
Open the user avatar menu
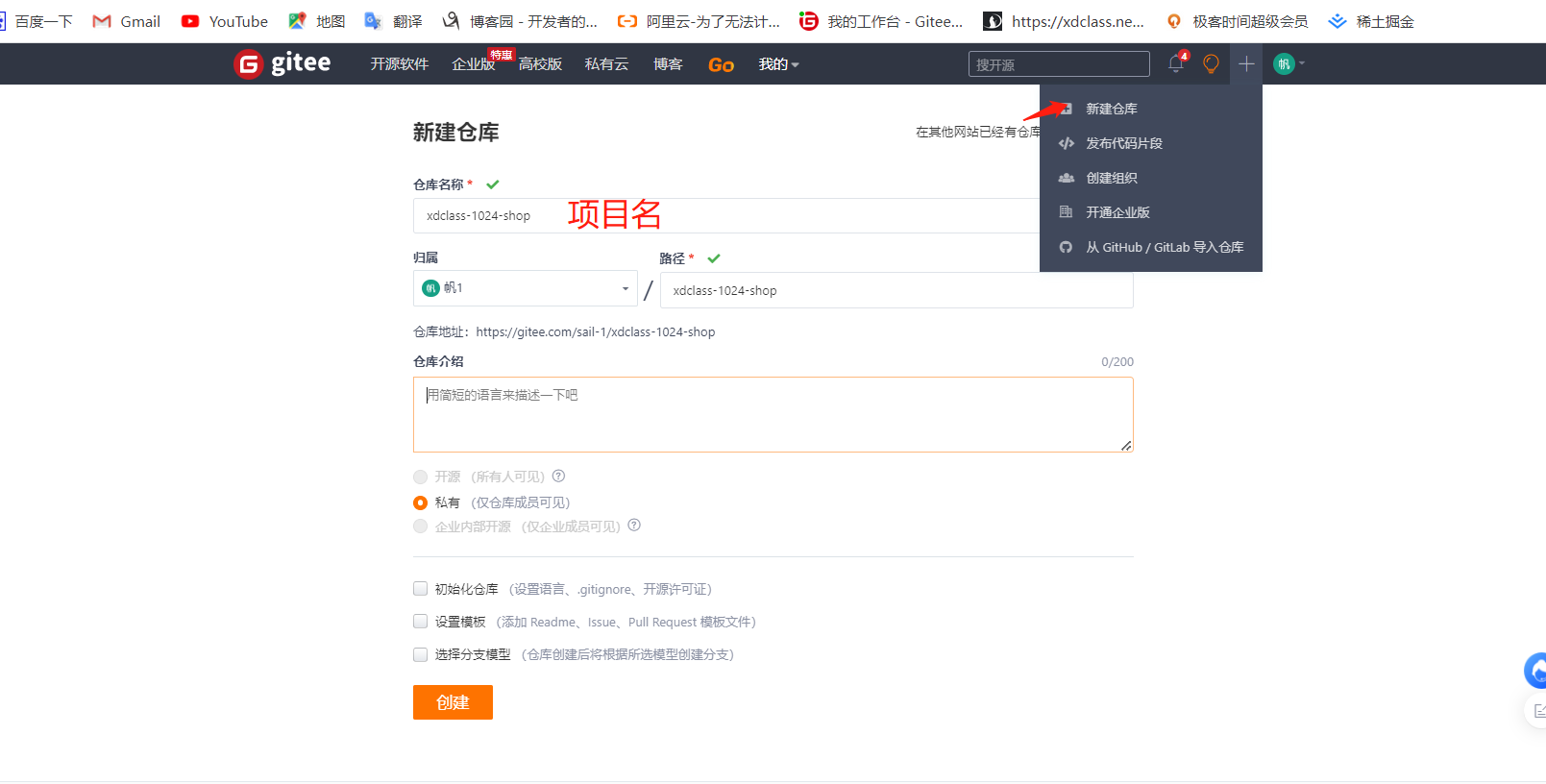point(1288,63)
